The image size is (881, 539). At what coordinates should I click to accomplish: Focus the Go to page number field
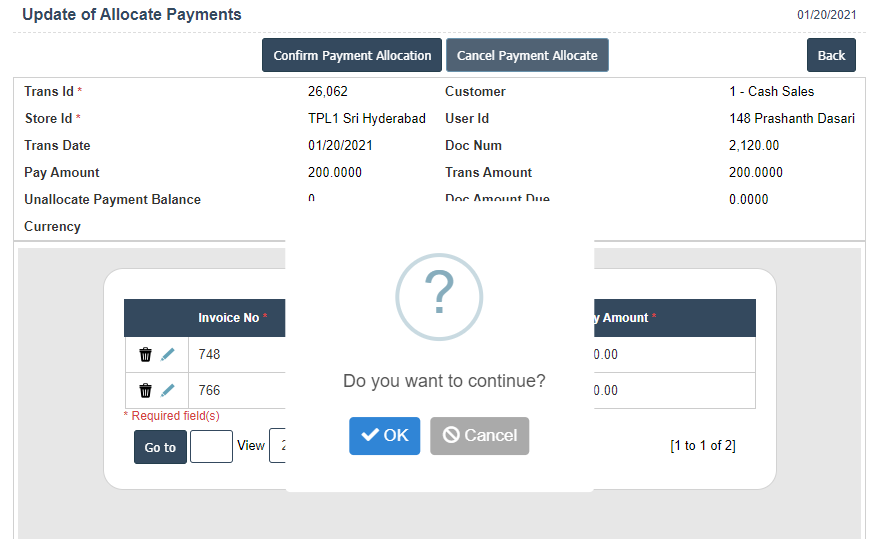[211, 447]
